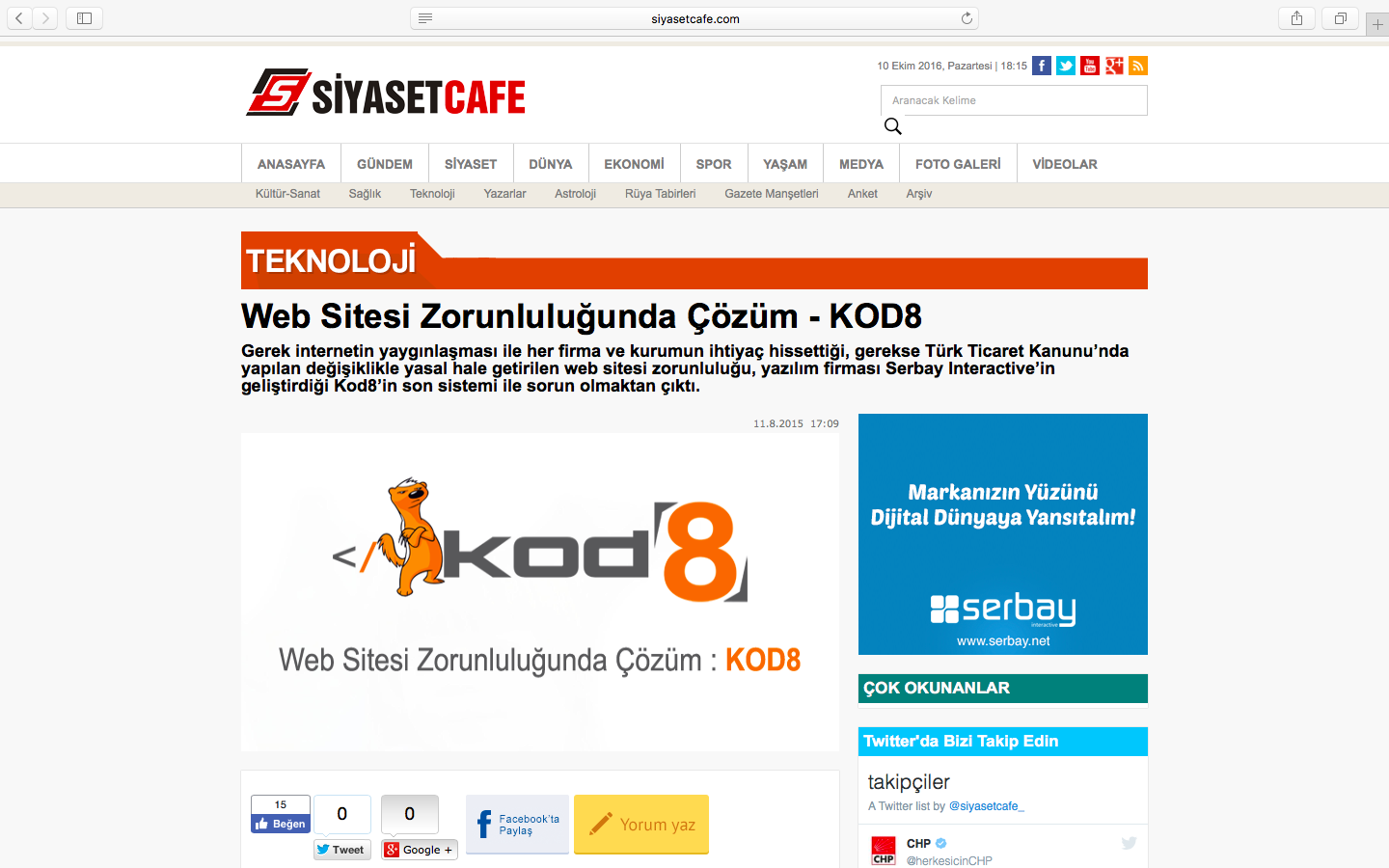Click the Yorum yaz comment button

click(x=641, y=825)
